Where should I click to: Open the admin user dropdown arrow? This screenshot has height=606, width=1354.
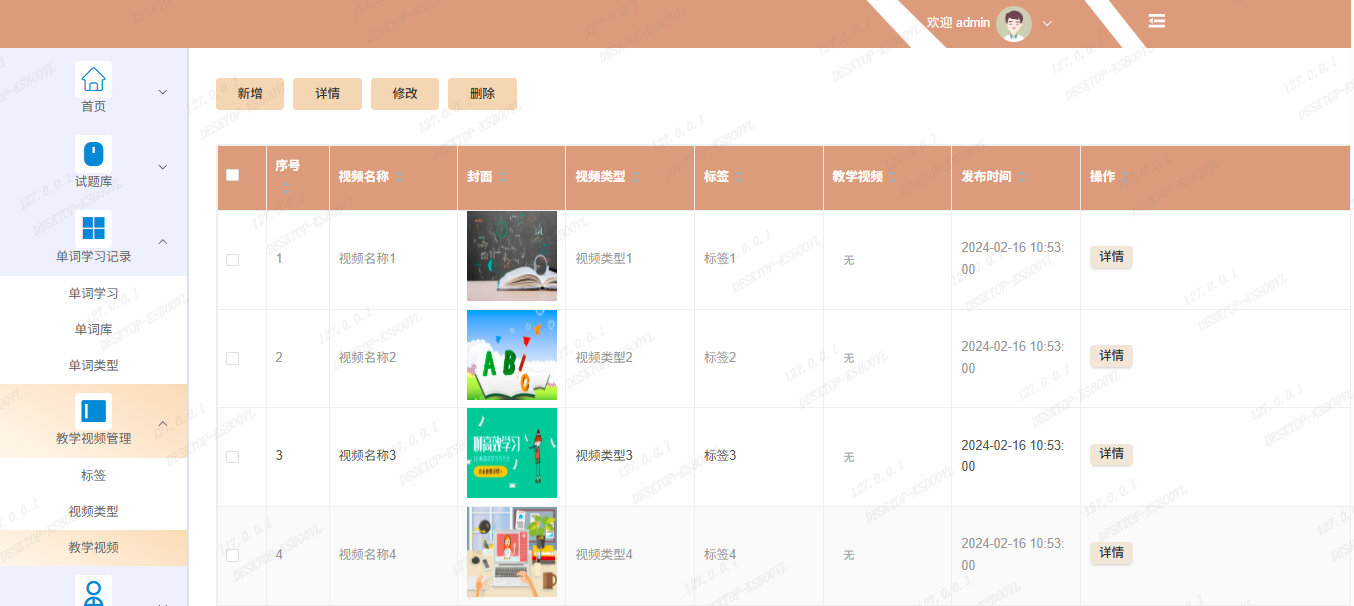[x=1048, y=23]
